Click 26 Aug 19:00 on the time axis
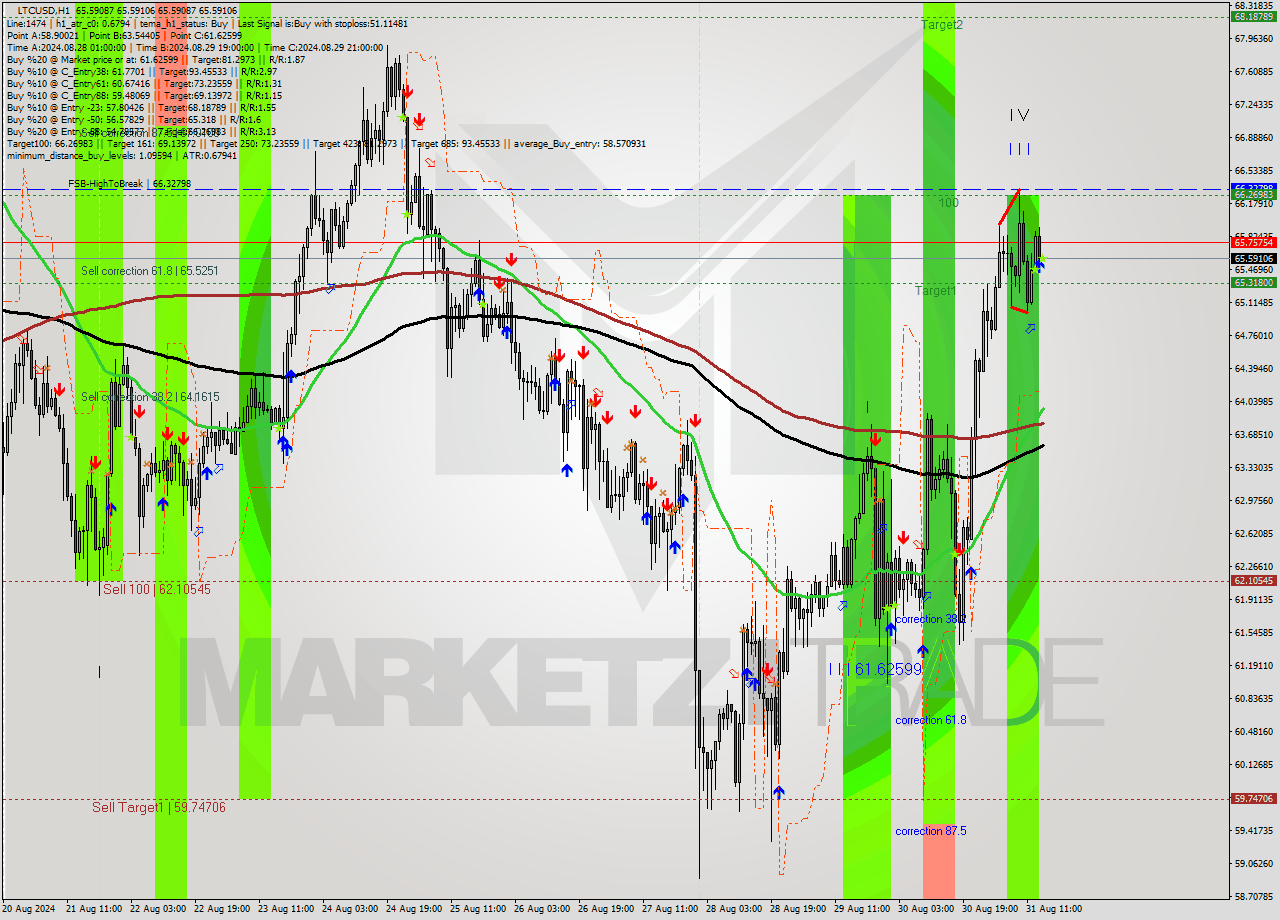Image resolution: width=1280 pixels, height=920 pixels. tap(607, 909)
